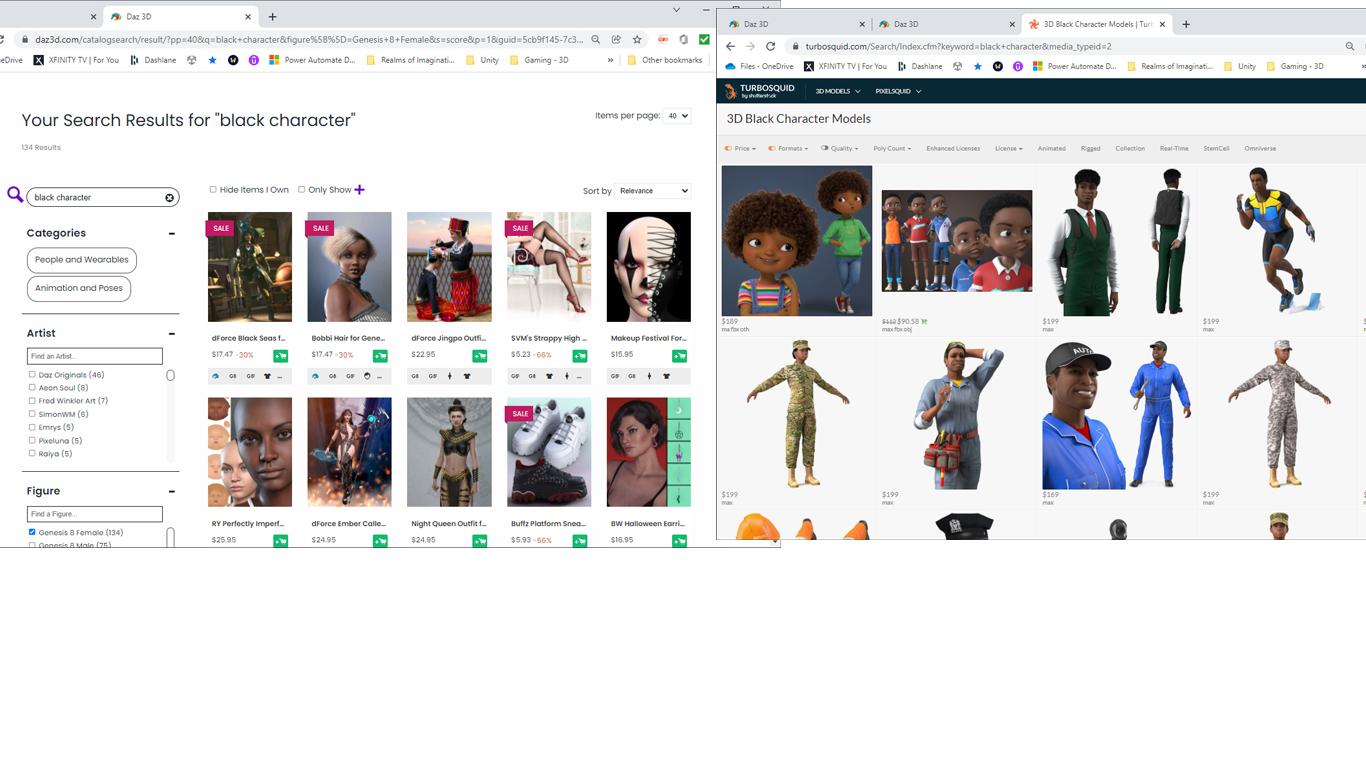Click the shirt icon under dForce Jingpo Outfit

[467, 376]
